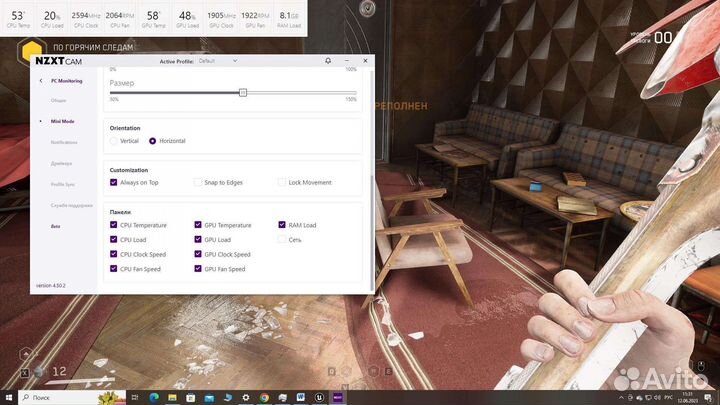Uncheck the GPU Fan Speed panel
Screen dimensions: 720x405
point(198,269)
